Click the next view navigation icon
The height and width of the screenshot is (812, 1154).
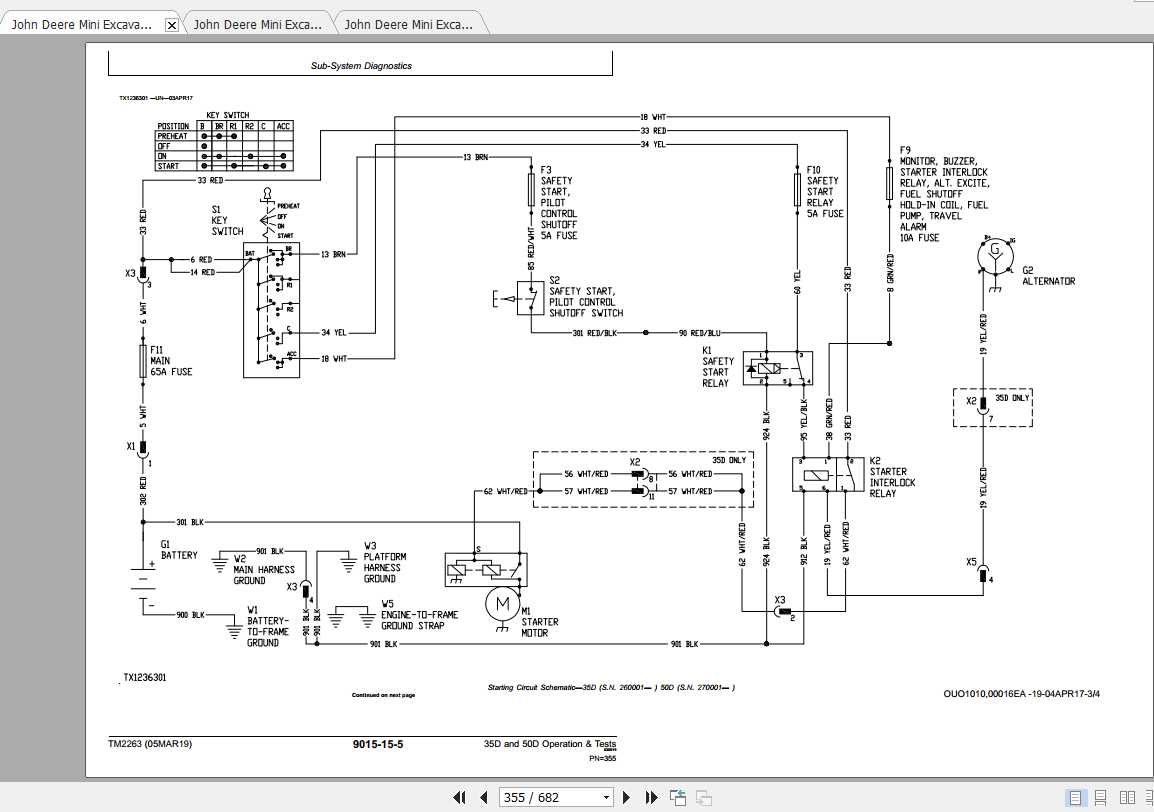click(x=704, y=797)
